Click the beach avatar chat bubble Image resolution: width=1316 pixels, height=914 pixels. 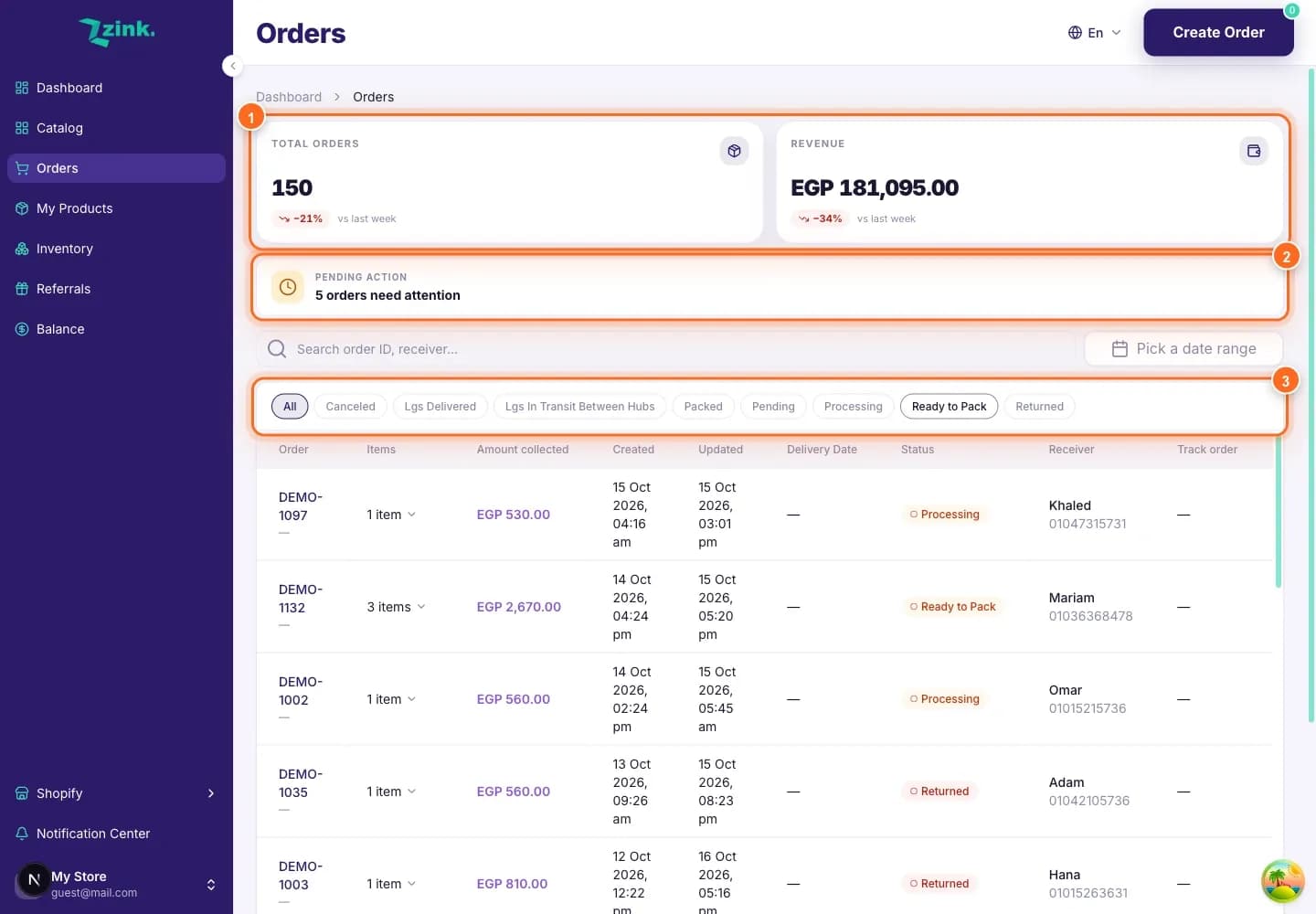tap(1283, 881)
